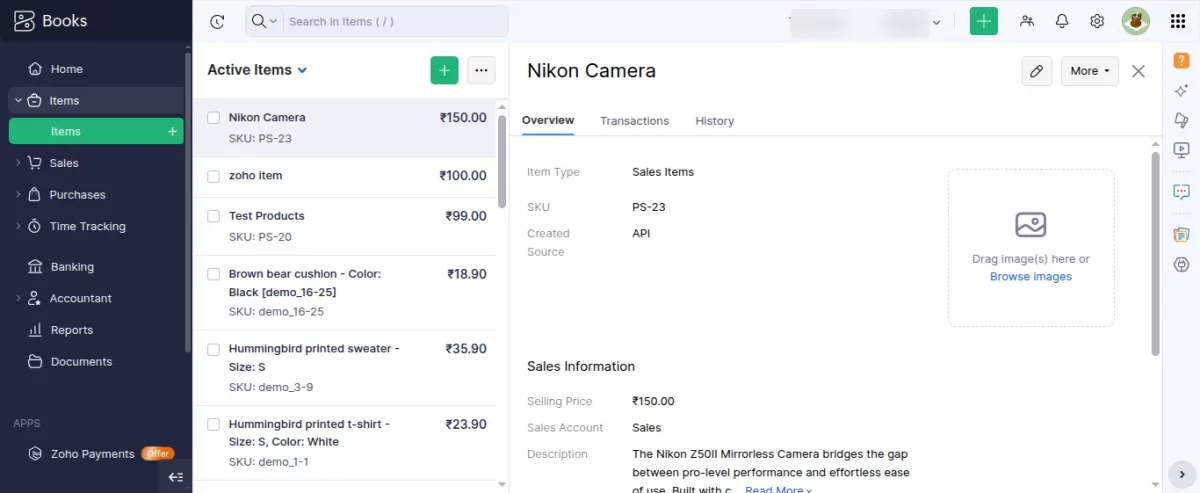Open list options ellipsis menu
Viewport: 1200px width, 493px height.
click(481, 70)
